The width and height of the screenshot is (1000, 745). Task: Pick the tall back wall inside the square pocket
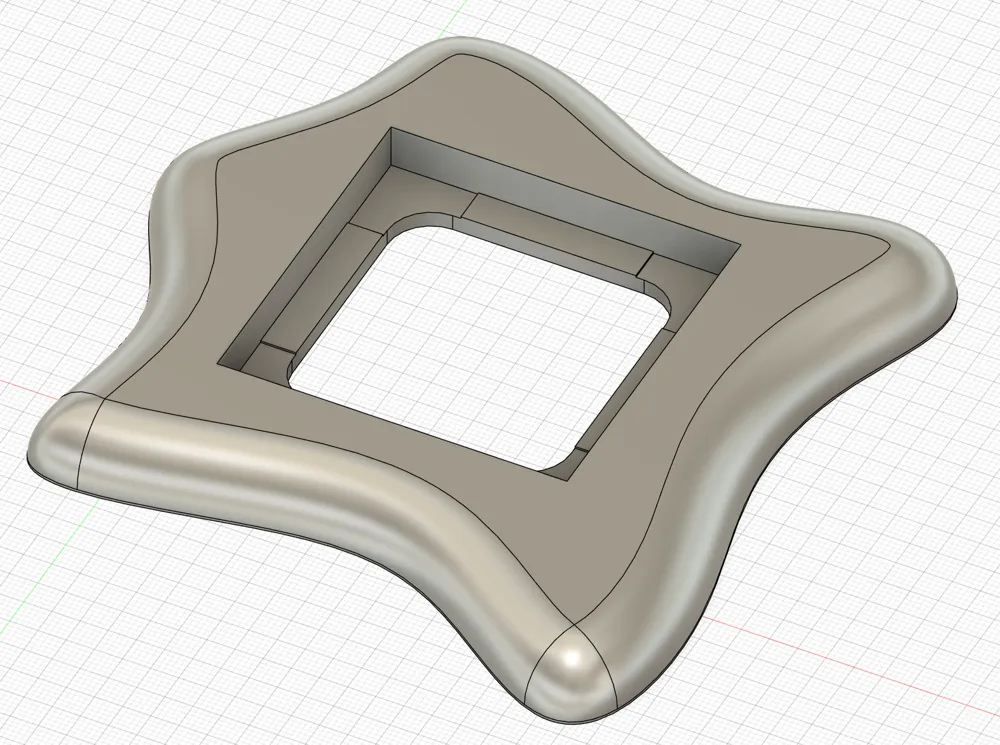[564, 202]
